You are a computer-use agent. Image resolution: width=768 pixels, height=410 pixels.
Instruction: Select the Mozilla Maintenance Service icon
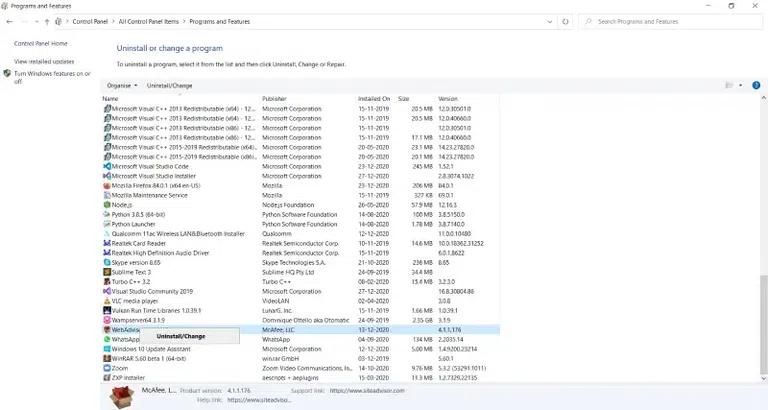(107, 195)
